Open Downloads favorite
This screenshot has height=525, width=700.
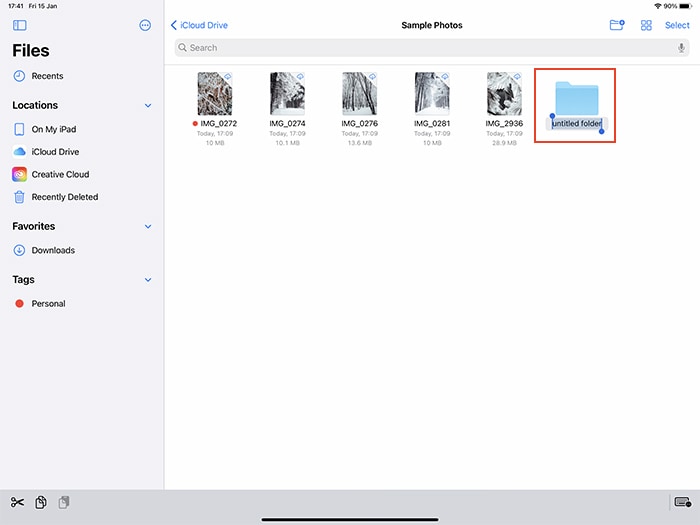(x=44, y=250)
